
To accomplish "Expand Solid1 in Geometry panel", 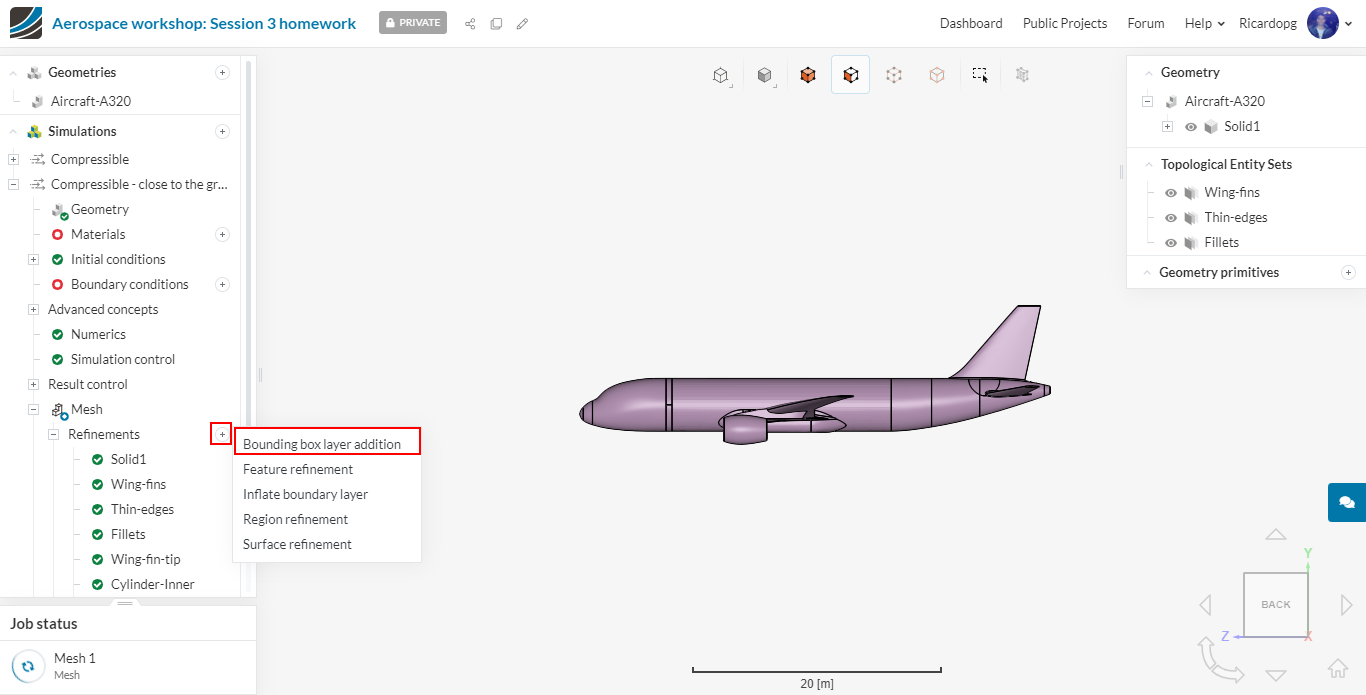I will 1167,127.
